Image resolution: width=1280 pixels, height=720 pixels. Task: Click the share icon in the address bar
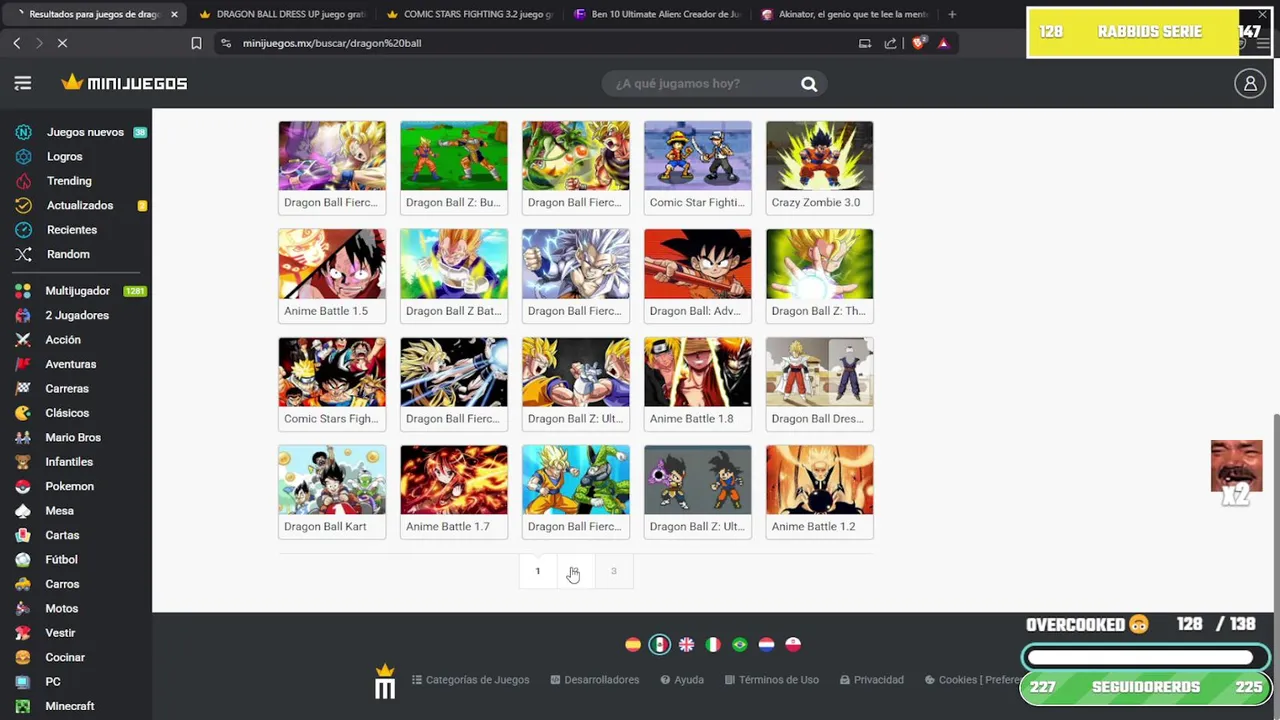tap(890, 43)
